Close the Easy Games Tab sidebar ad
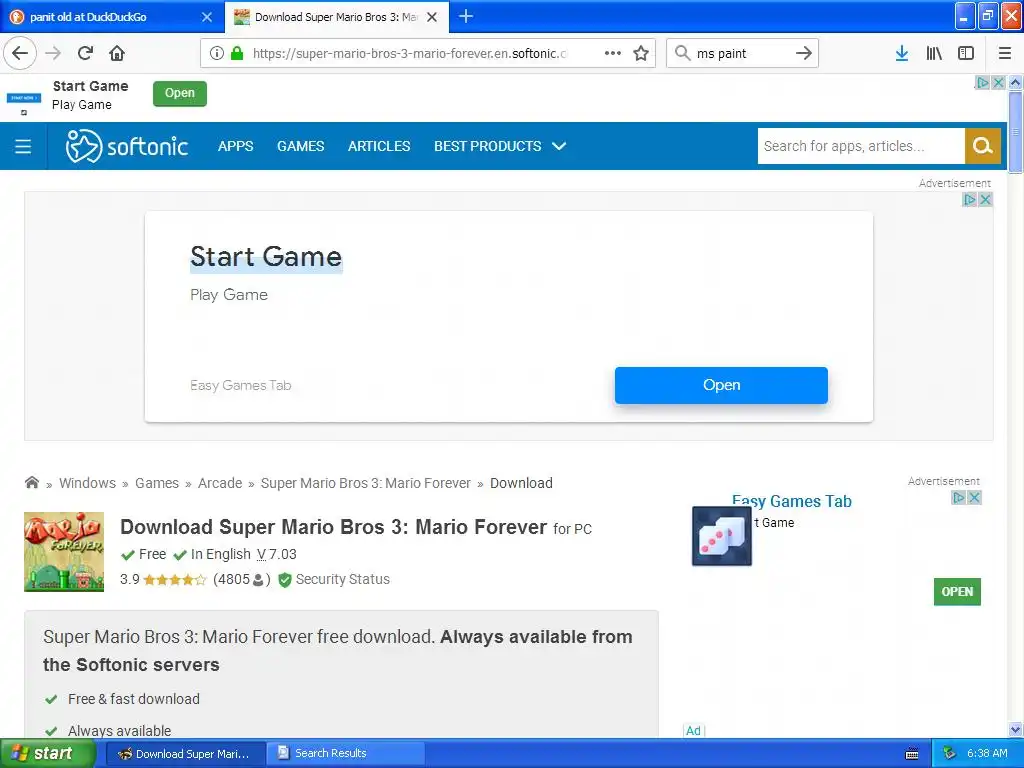Screen dimensions: 1024x768 (974, 498)
